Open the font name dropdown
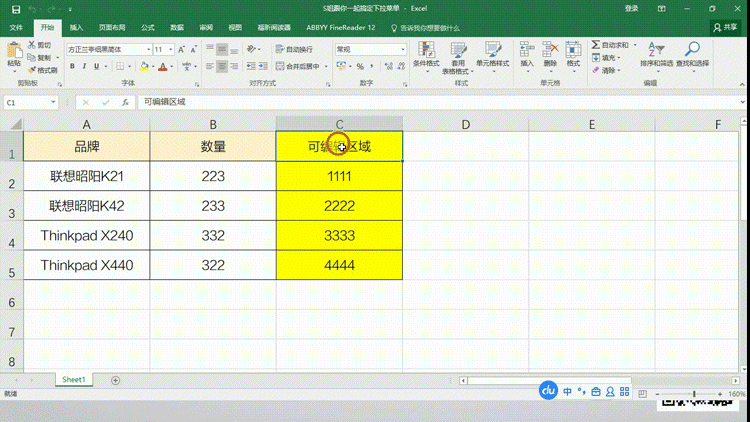The height and width of the screenshot is (422, 750). [x=149, y=49]
